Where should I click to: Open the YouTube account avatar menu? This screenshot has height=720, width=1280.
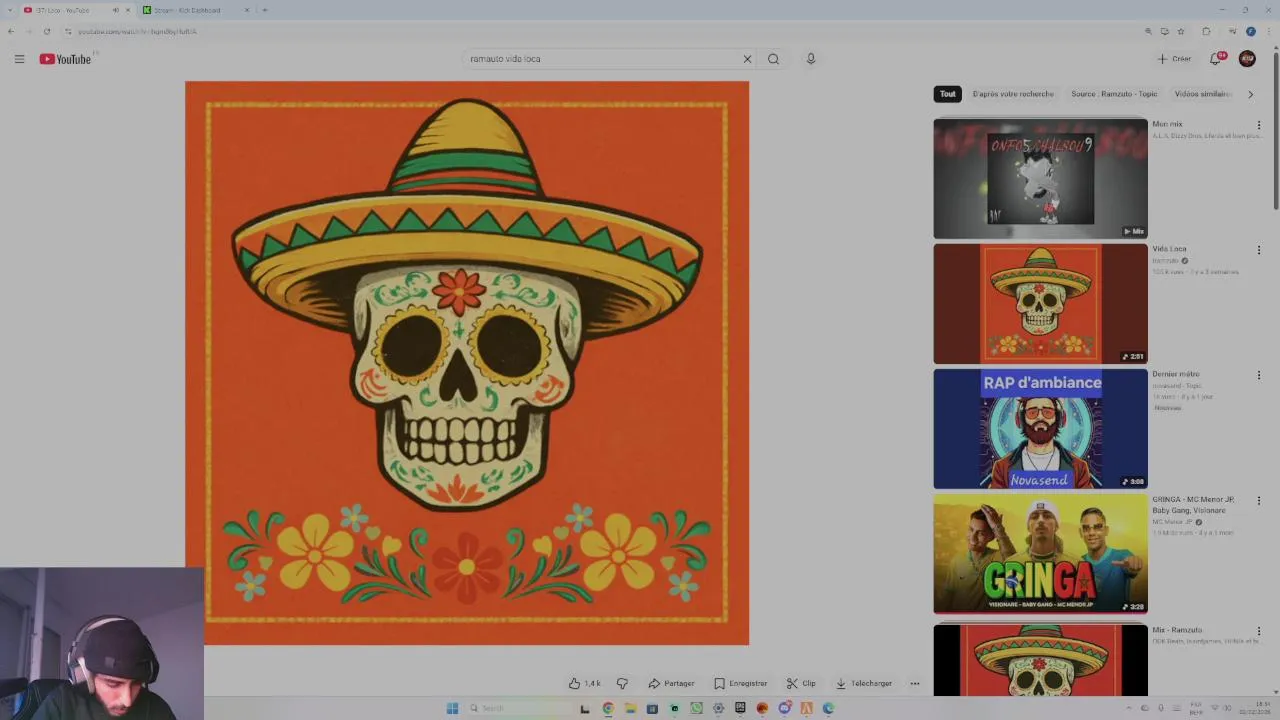(1247, 59)
